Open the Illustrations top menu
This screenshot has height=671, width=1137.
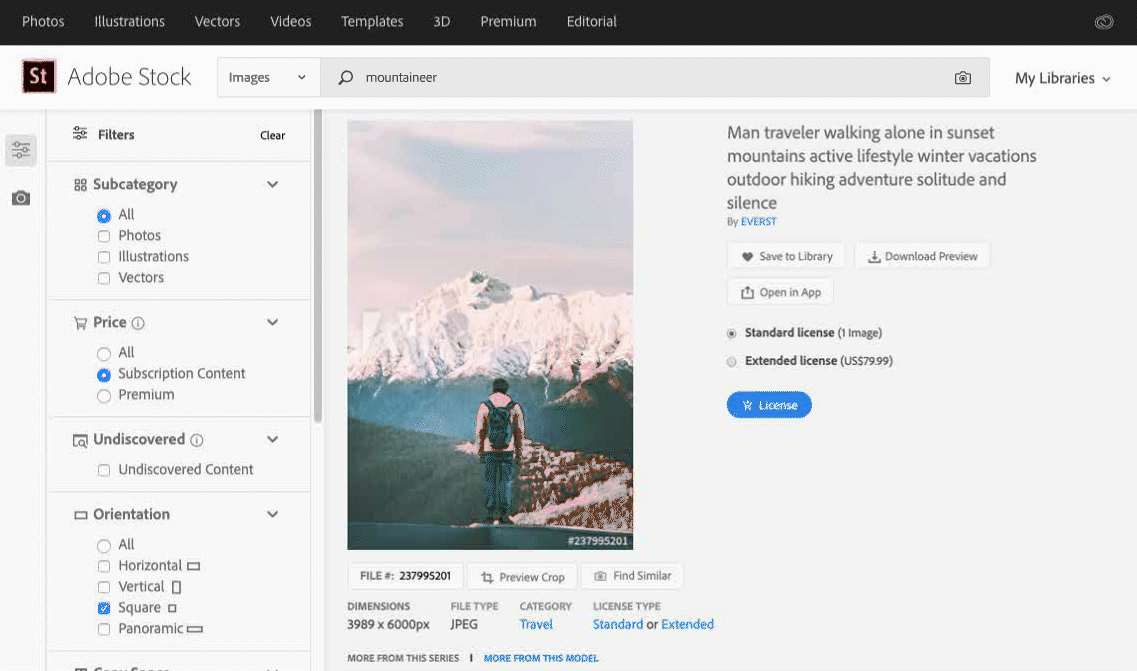click(x=129, y=22)
